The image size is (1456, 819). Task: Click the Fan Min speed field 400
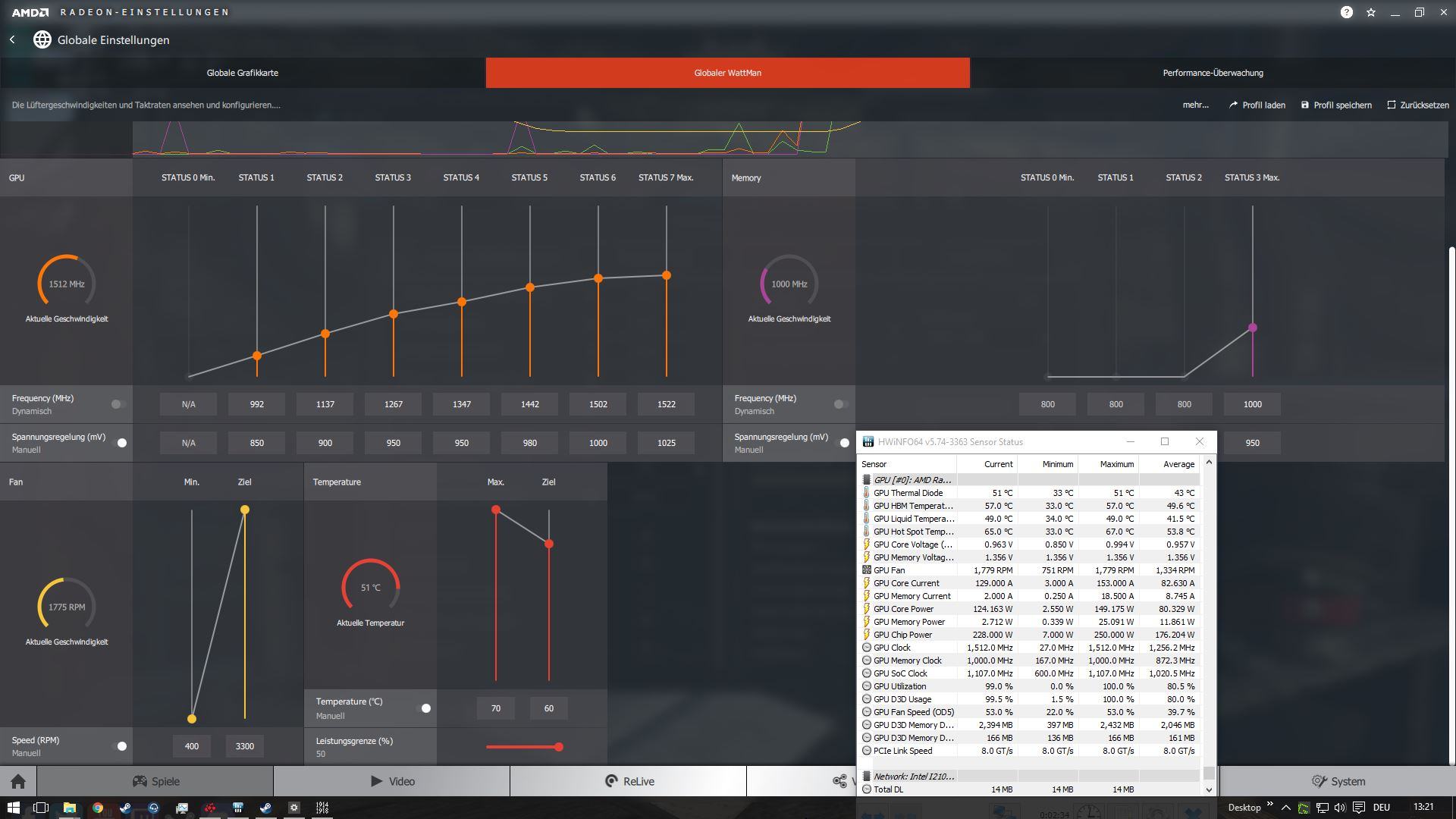pos(192,746)
